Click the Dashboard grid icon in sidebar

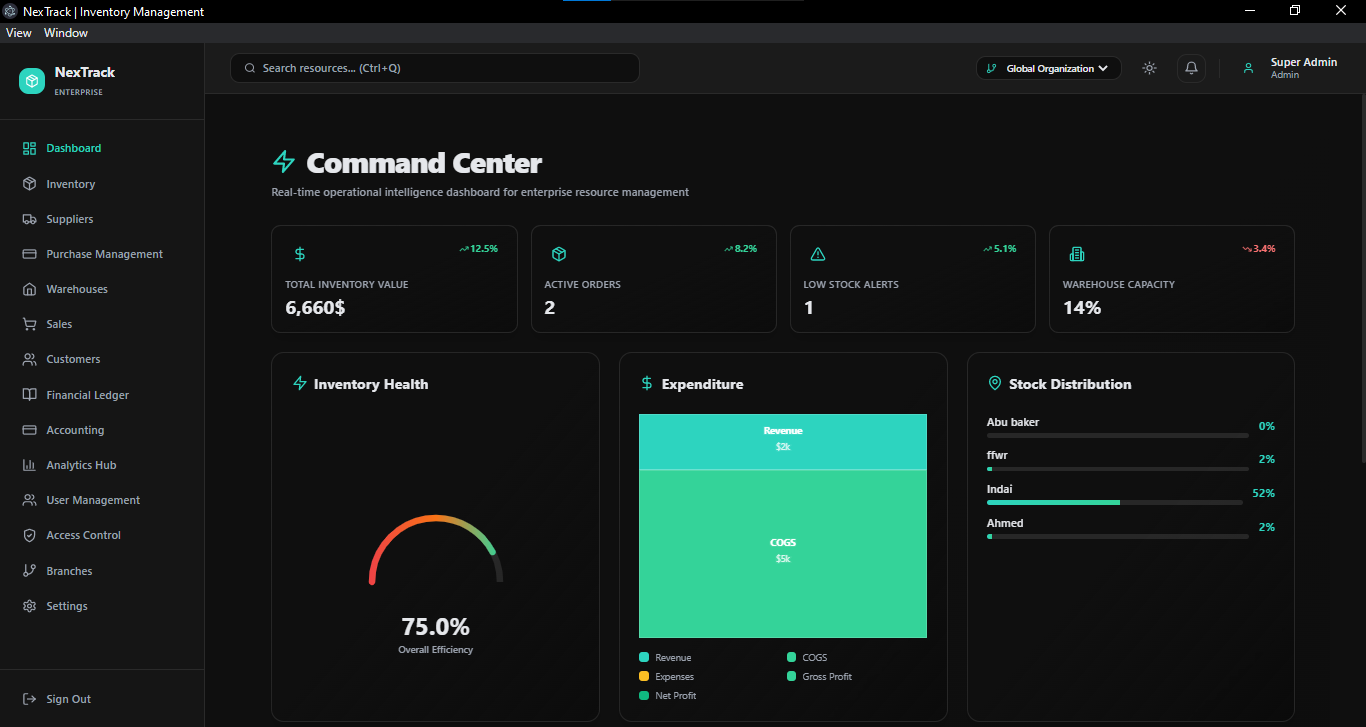pos(29,148)
